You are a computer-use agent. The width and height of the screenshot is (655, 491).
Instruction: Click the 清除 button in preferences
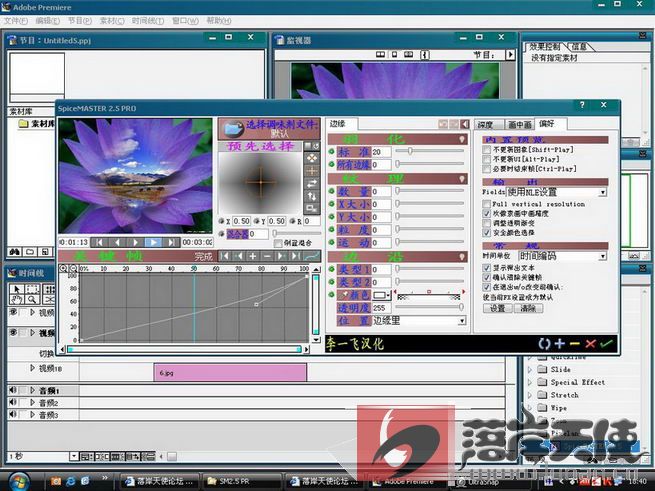pos(528,308)
